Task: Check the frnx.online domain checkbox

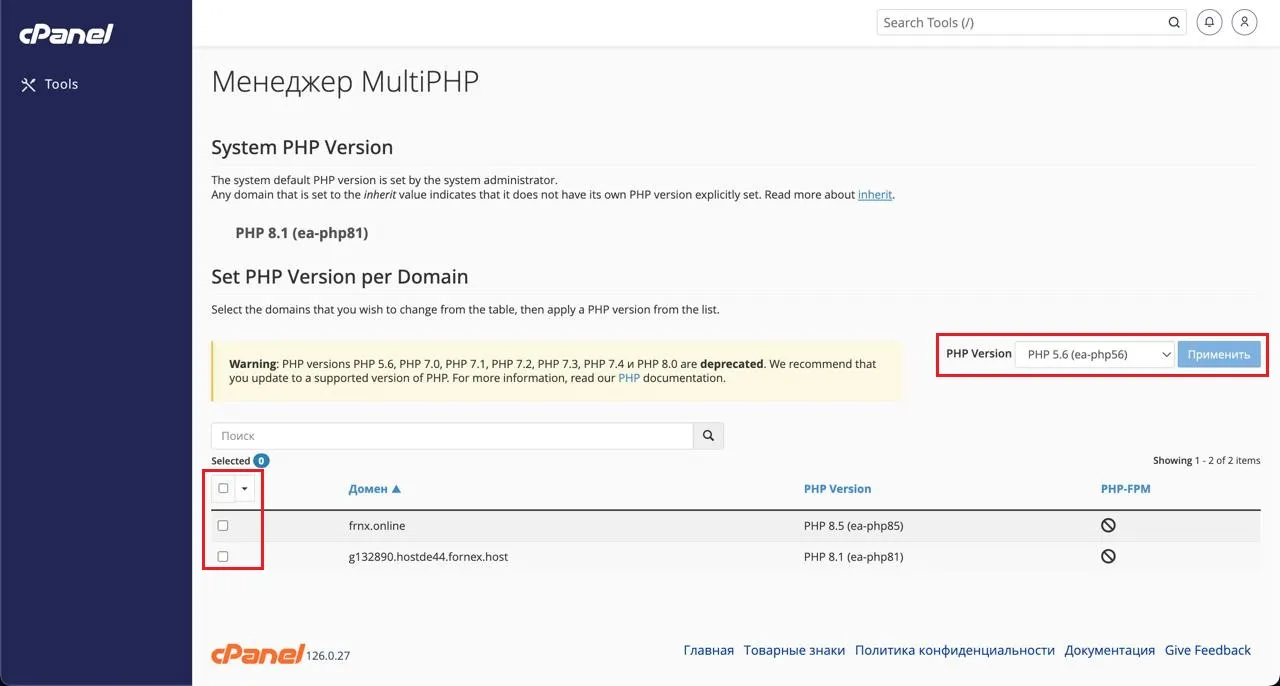Action: pyautogui.click(x=223, y=525)
